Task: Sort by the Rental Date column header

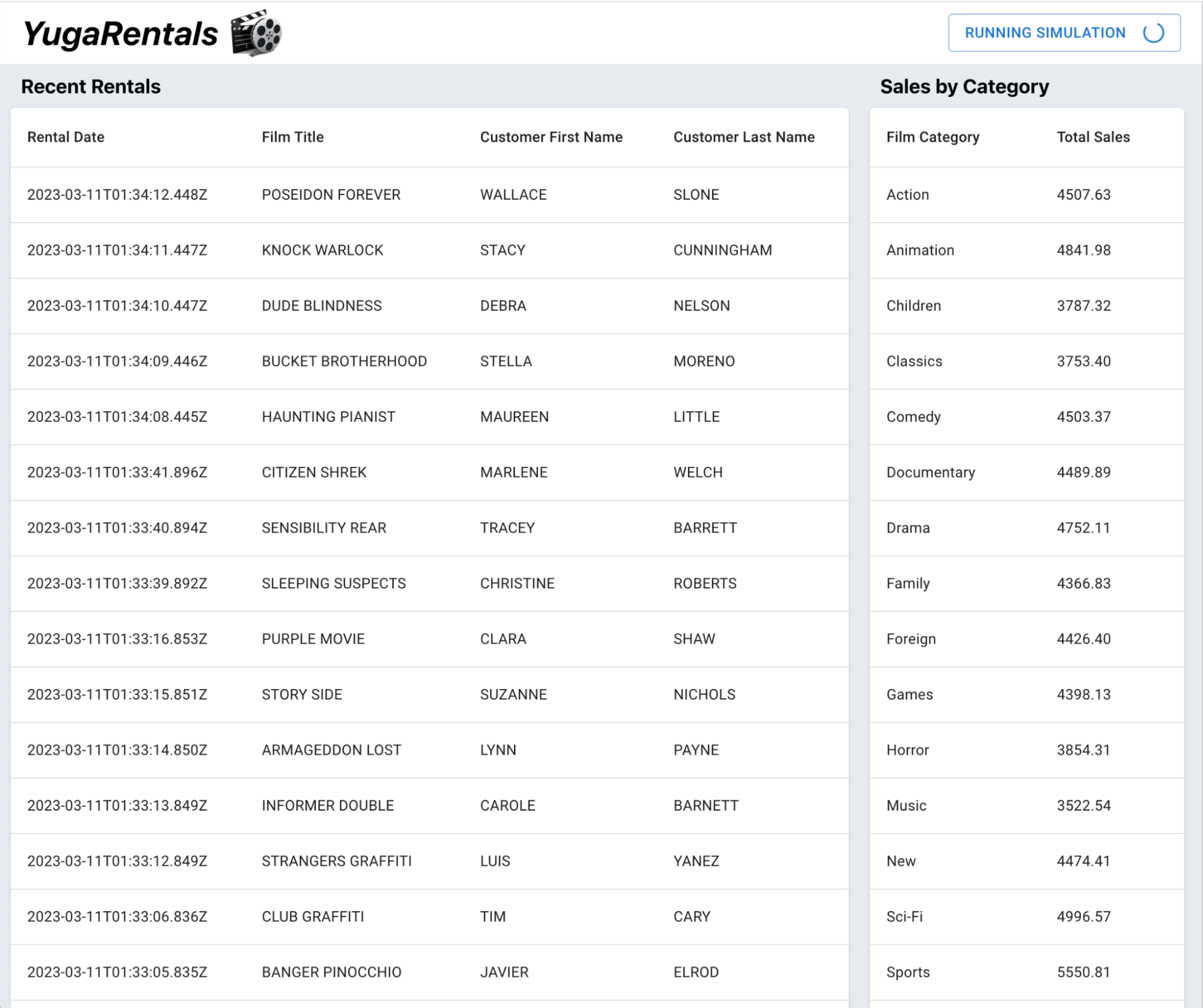Action: pos(65,137)
